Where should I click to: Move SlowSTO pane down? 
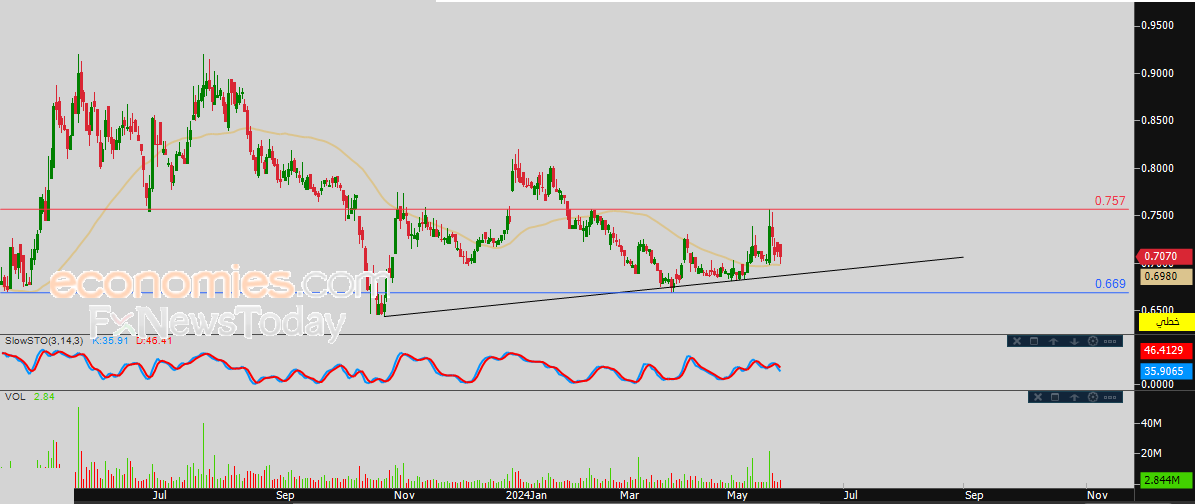(1075, 342)
